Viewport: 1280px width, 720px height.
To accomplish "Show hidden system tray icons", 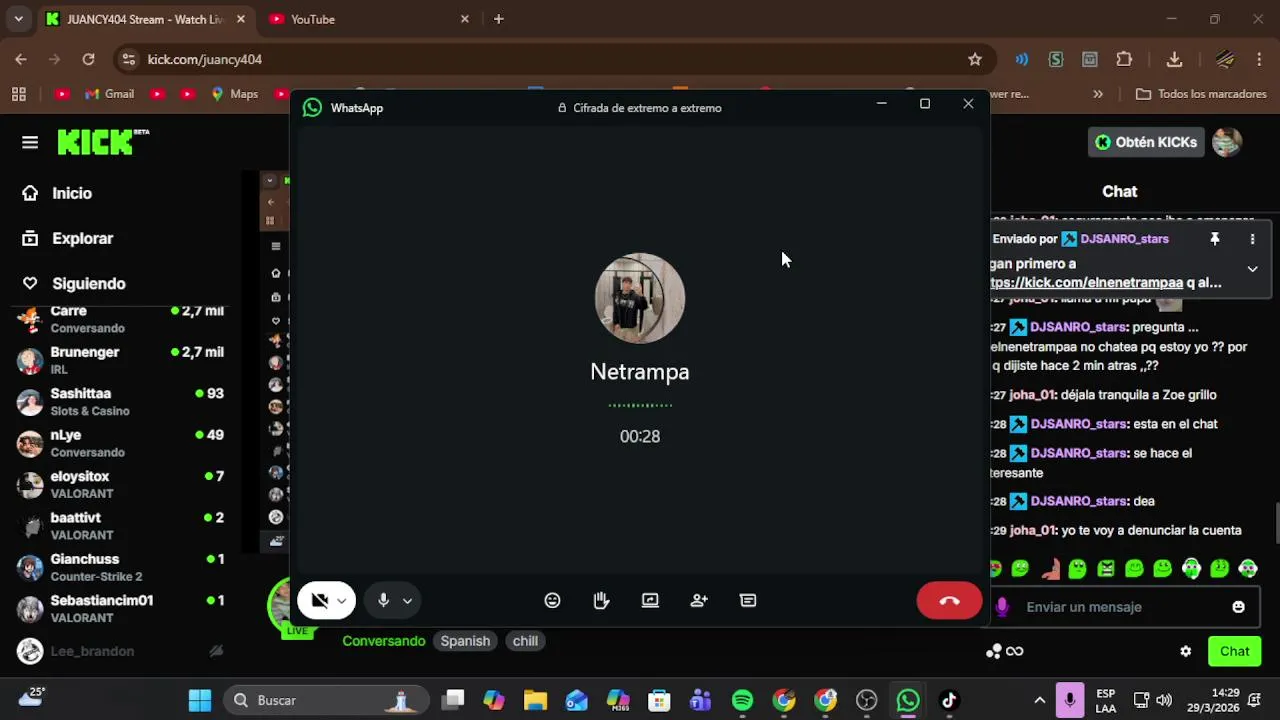I will [x=1039, y=700].
